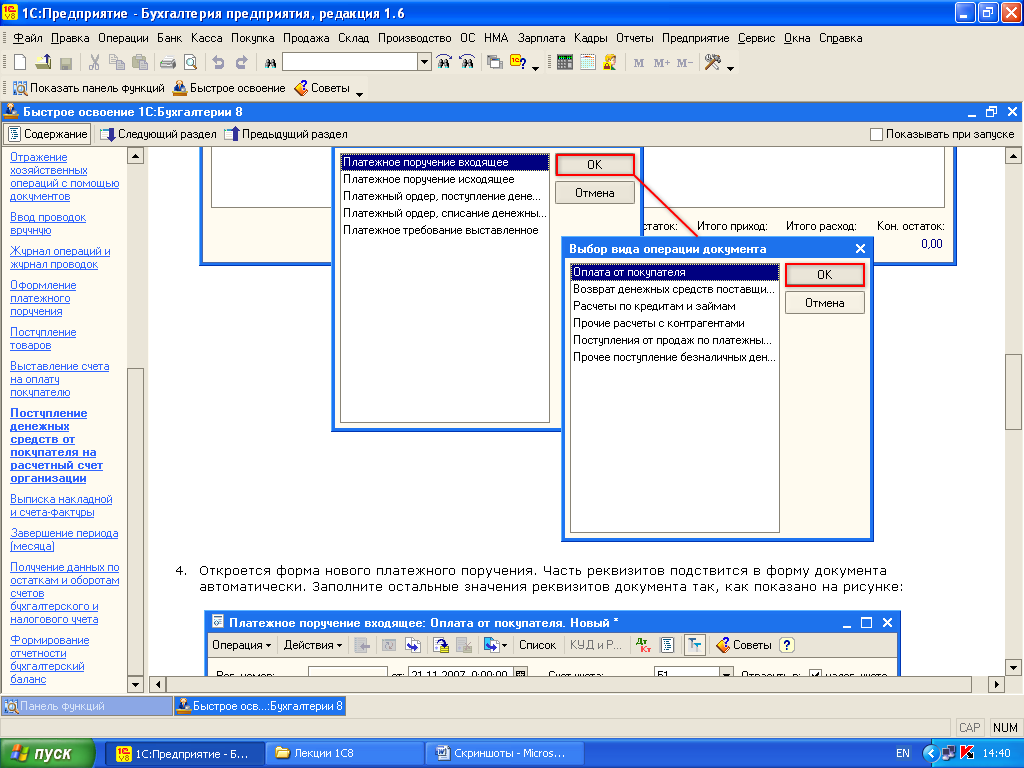
Task: Open the Операция dropdown in payment order
Action: coord(241,645)
